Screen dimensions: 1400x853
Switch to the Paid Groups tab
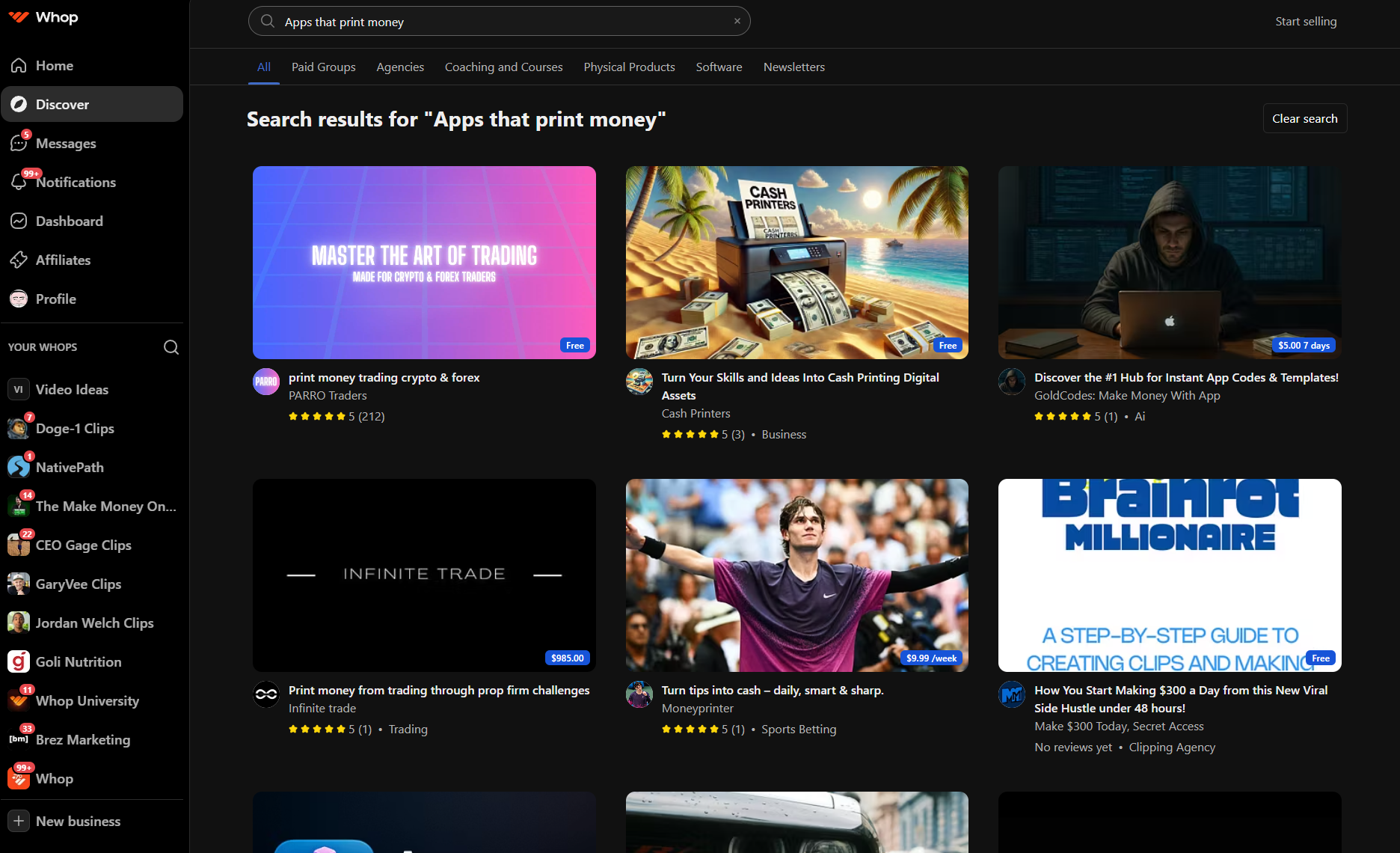(323, 67)
